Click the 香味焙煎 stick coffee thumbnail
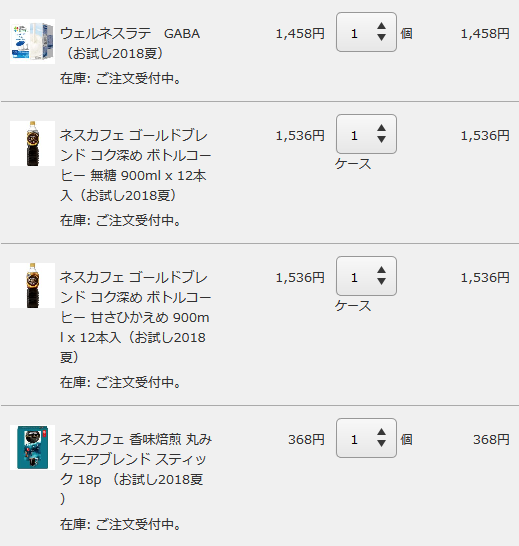 point(32,447)
